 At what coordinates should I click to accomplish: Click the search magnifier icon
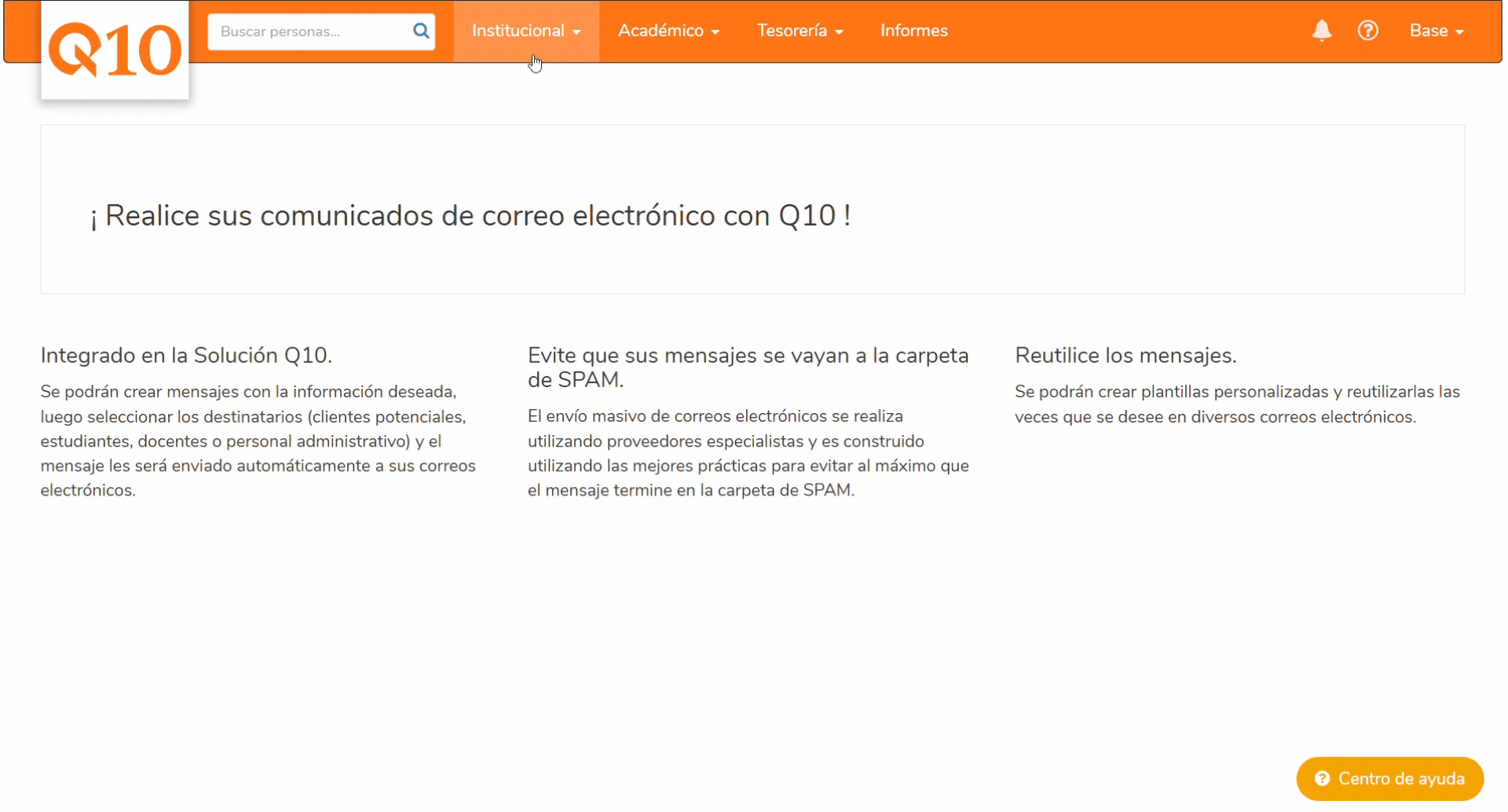pos(421,31)
